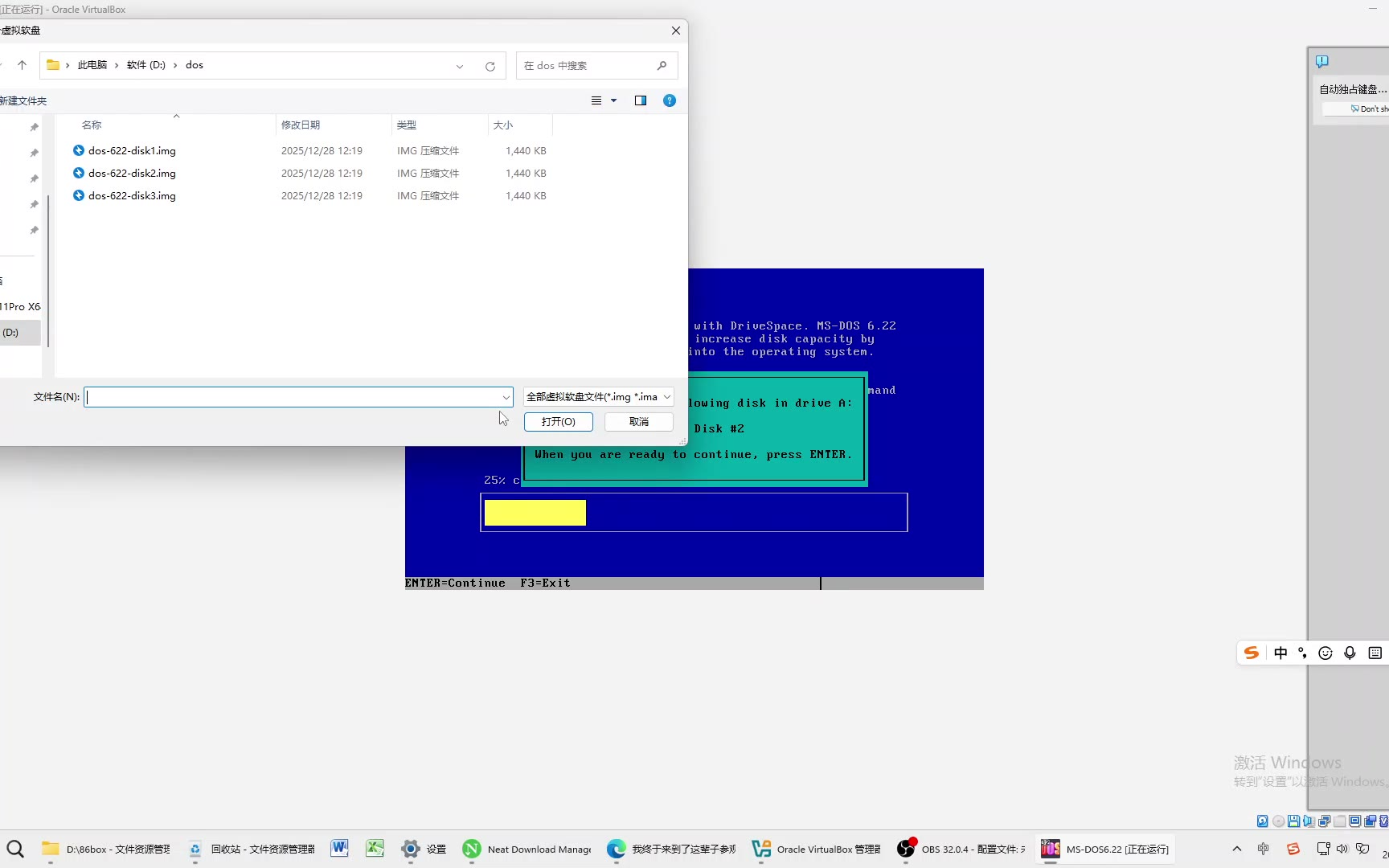Open Sogou soft keyboard icon
The height and width of the screenshot is (868, 1389).
pyautogui.click(x=1375, y=653)
